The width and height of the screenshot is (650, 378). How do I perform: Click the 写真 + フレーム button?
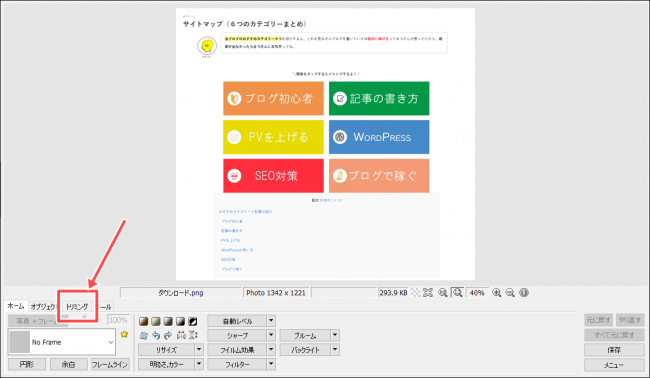(x=38, y=321)
